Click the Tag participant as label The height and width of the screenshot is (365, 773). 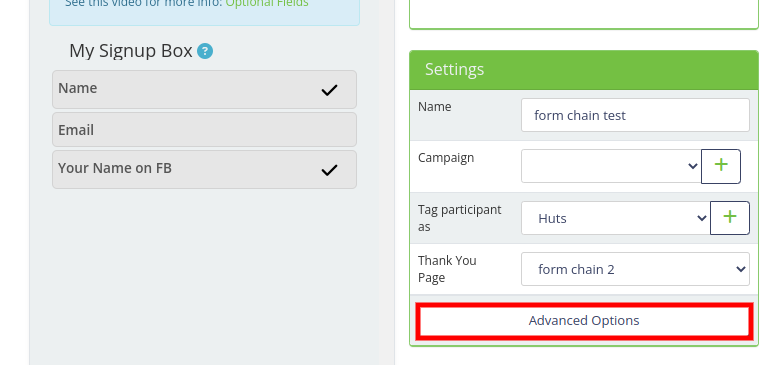tap(459, 218)
